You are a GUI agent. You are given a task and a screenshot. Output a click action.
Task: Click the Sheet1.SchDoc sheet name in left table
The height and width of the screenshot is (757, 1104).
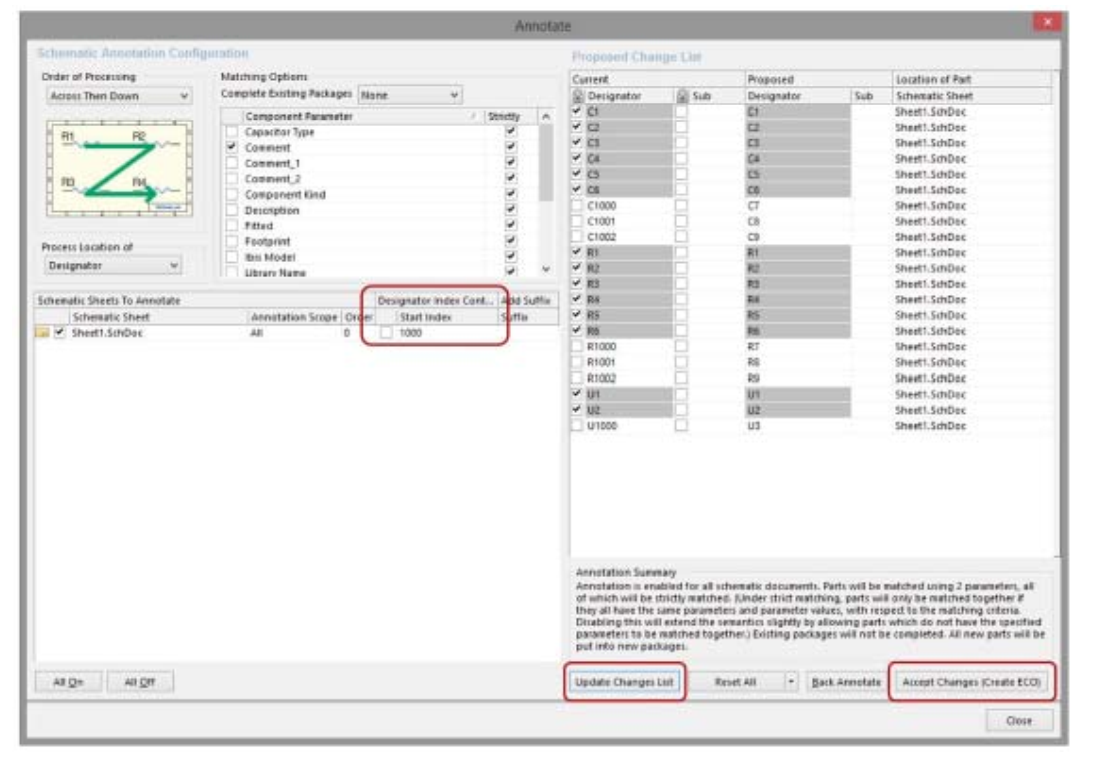tap(107, 332)
